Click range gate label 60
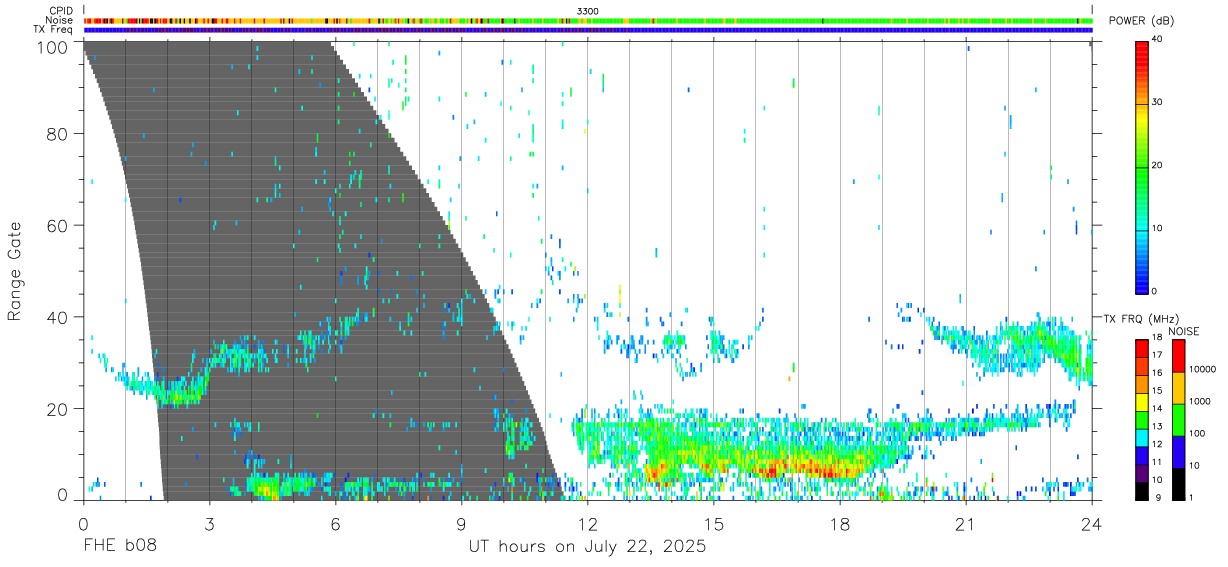 (x=58, y=226)
